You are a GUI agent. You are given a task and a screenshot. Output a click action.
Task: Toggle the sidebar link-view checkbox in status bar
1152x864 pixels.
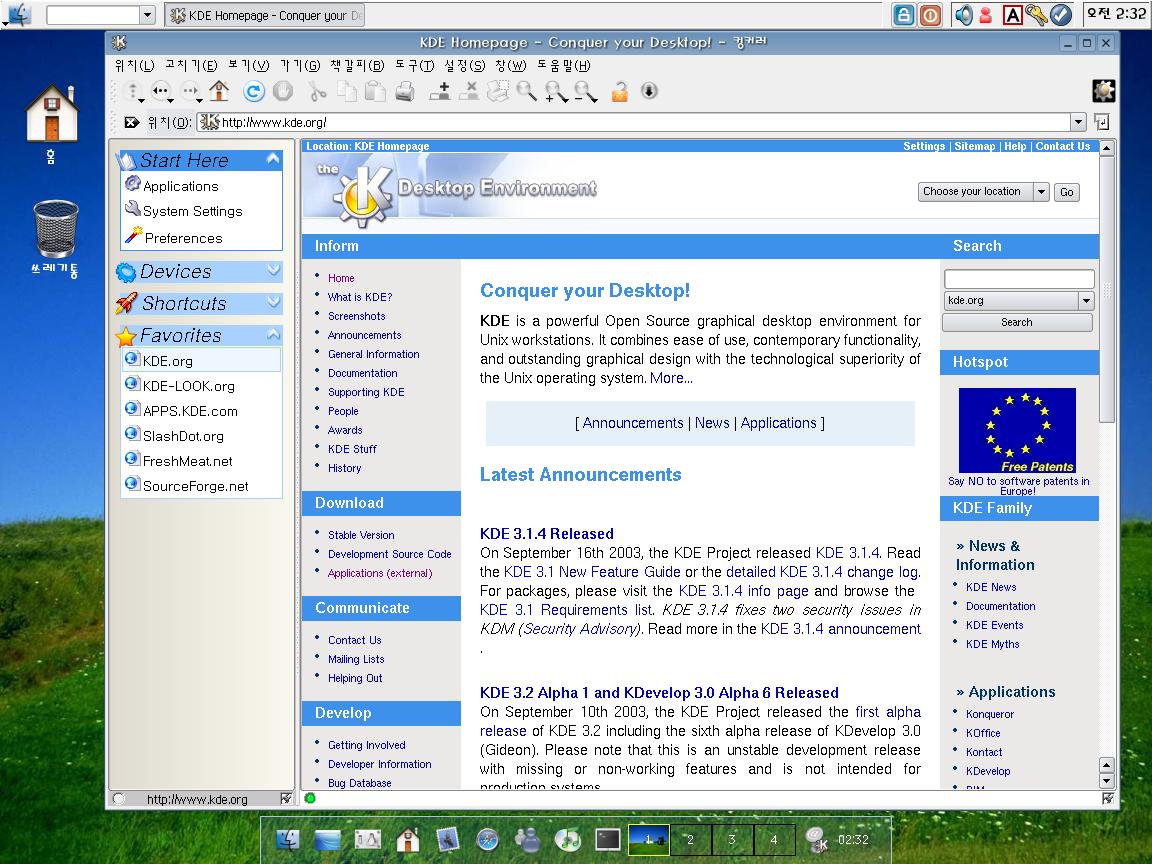click(x=286, y=799)
